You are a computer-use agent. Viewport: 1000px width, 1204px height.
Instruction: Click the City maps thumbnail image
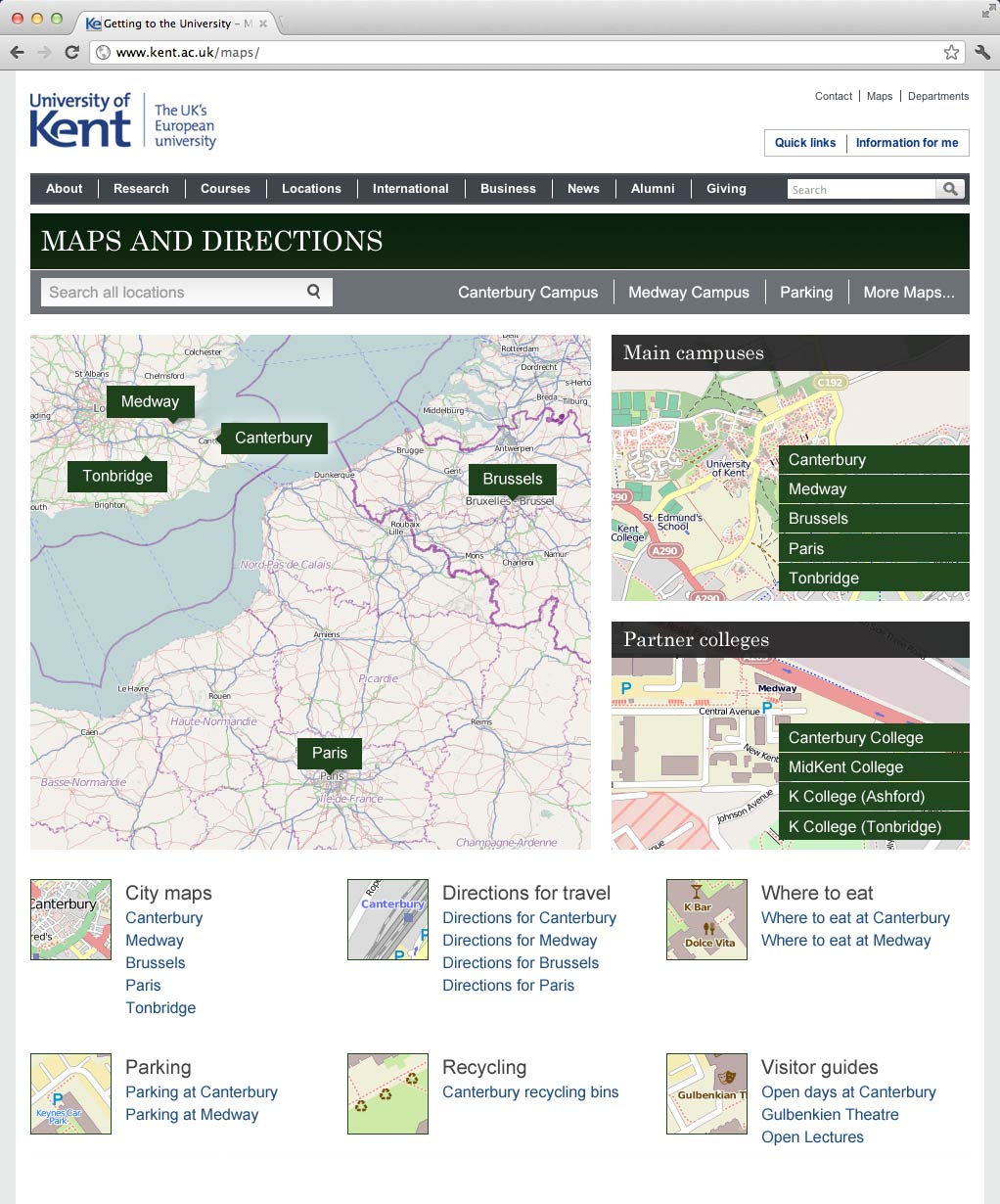(70, 919)
